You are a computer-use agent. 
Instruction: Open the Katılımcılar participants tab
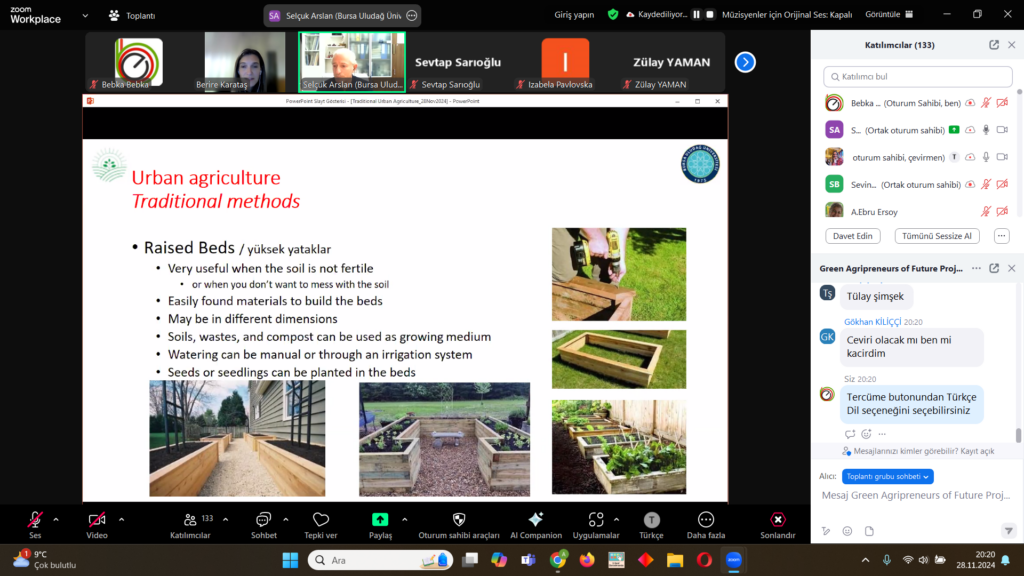coord(190,519)
